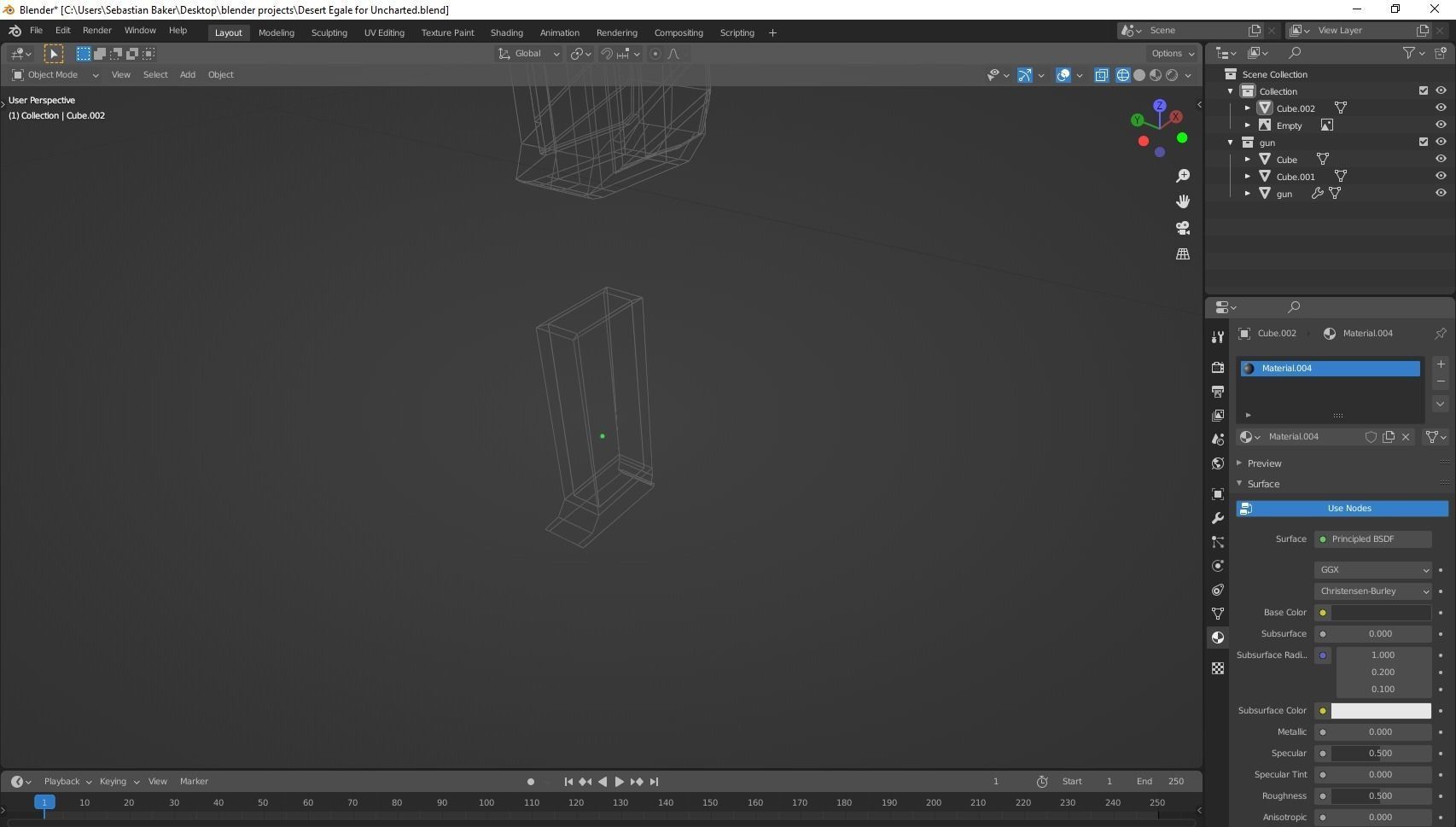Toggle pin on the properties editor

[1441, 334]
